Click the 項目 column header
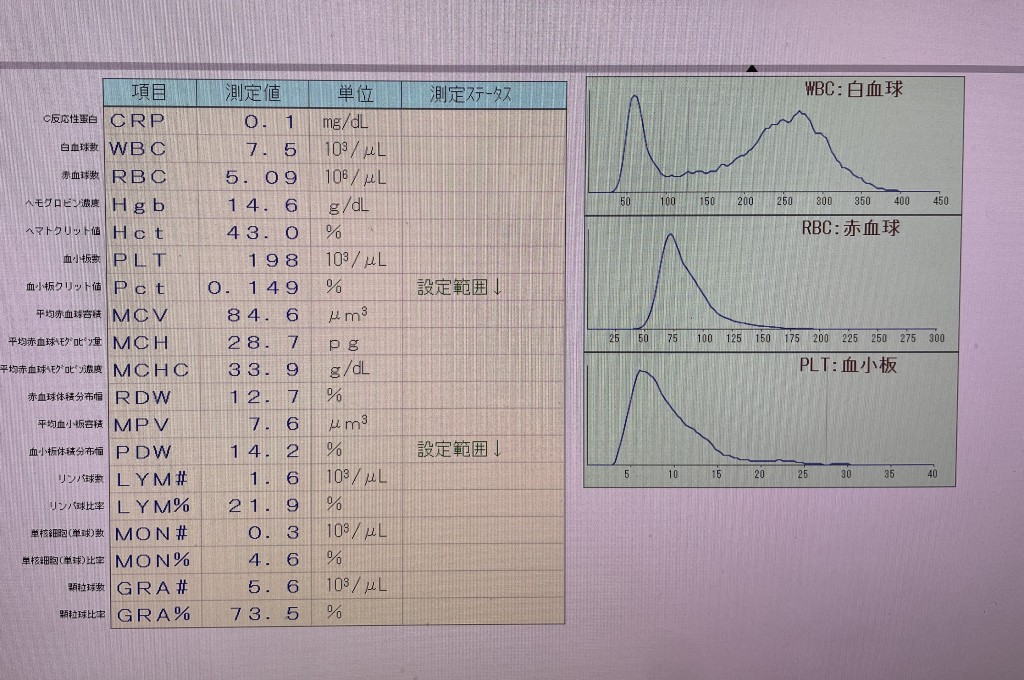This screenshot has width=1024, height=680. 150,93
